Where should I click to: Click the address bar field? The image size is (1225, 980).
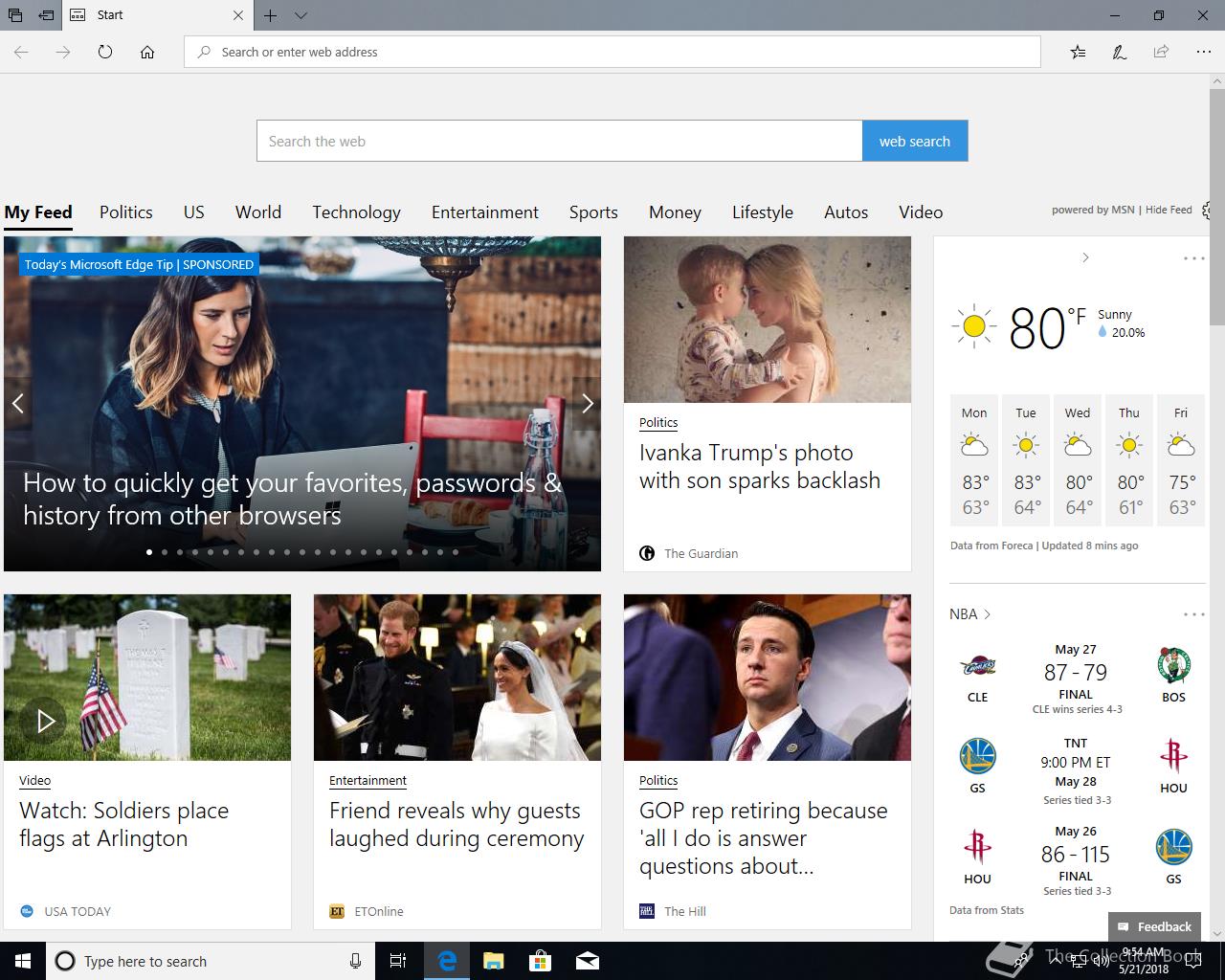(612, 52)
